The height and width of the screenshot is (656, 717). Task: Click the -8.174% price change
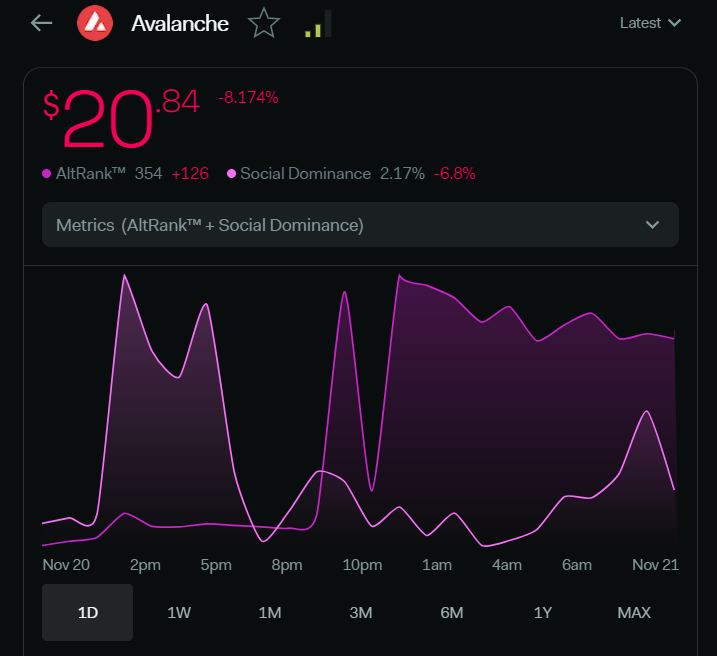click(248, 97)
